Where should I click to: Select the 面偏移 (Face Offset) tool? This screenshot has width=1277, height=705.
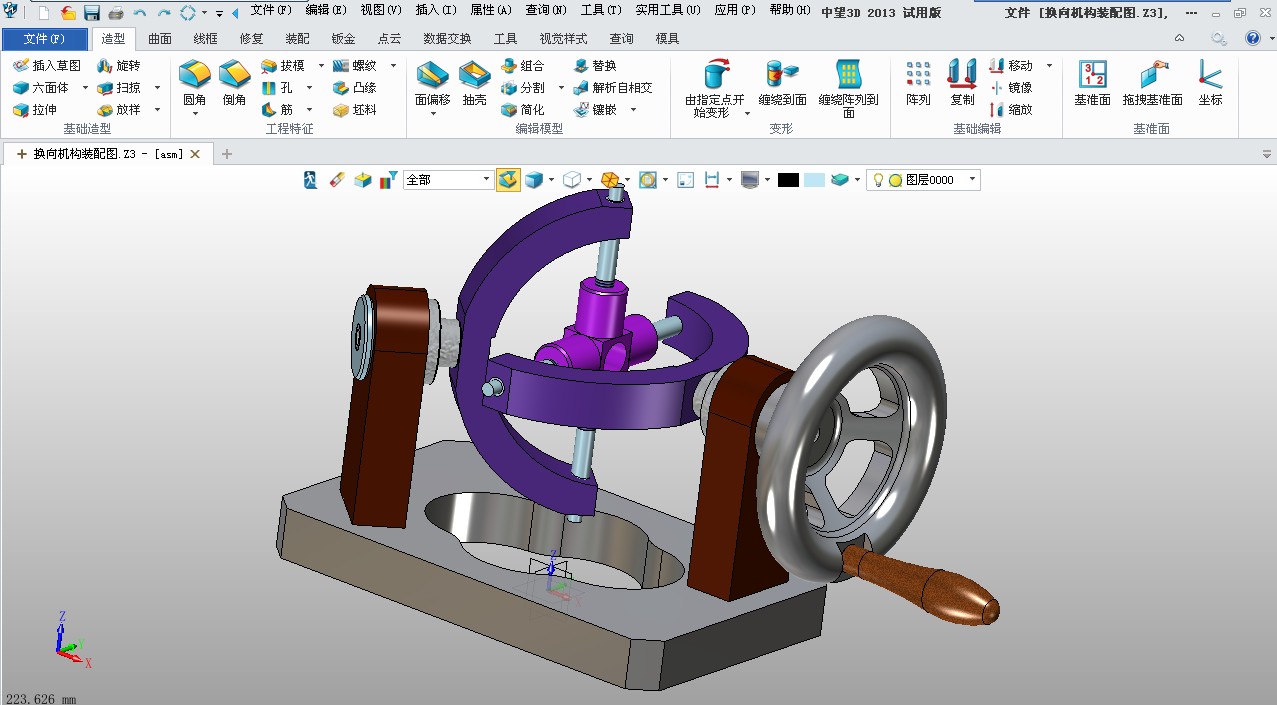click(433, 83)
